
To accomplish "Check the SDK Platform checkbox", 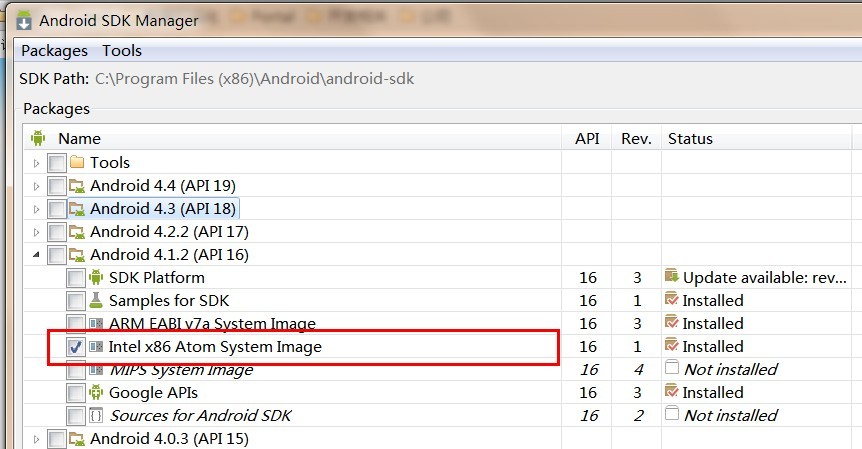I will [75, 278].
